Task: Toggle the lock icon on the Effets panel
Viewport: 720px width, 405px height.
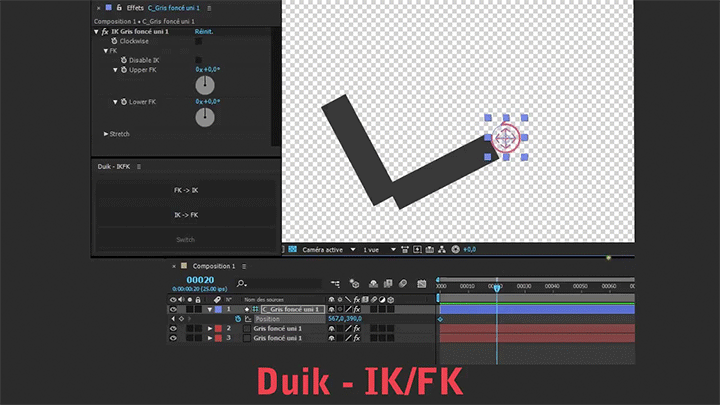Action: coord(119,7)
